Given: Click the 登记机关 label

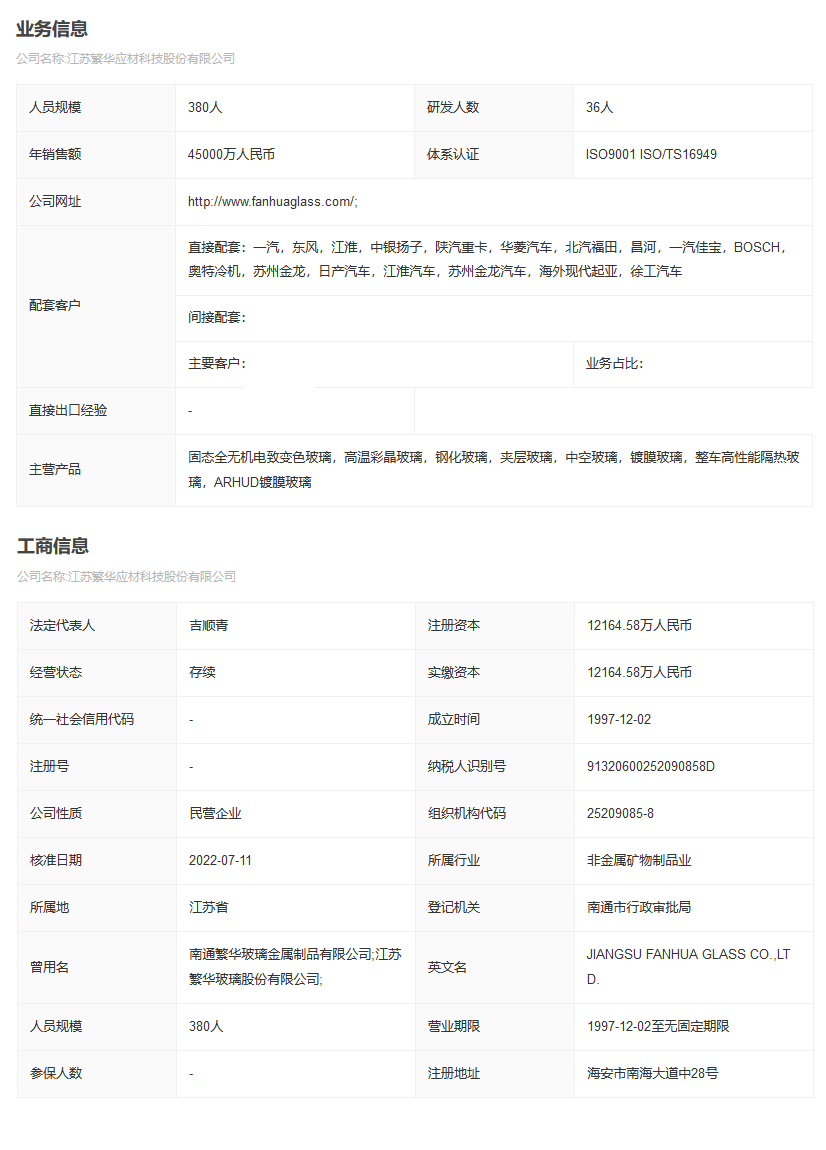Looking at the screenshot, I should (x=454, y=907).
